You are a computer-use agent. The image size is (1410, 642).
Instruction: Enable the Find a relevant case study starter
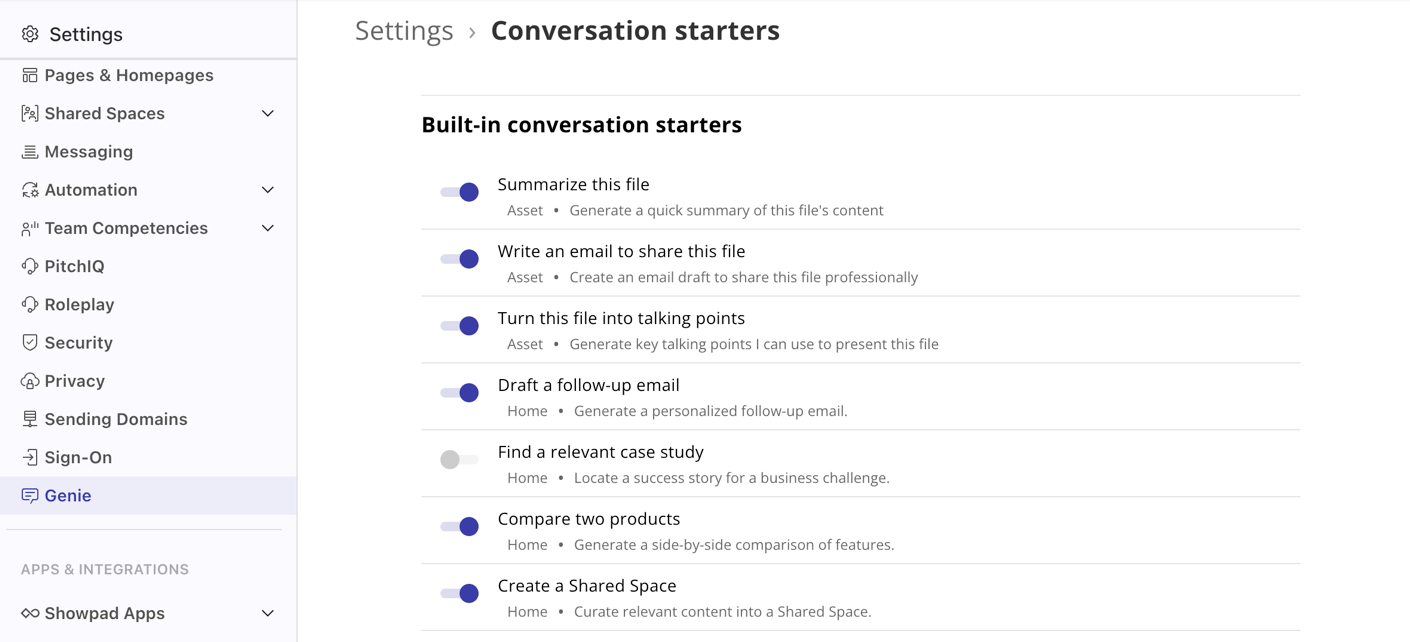[x=460, y=459]
